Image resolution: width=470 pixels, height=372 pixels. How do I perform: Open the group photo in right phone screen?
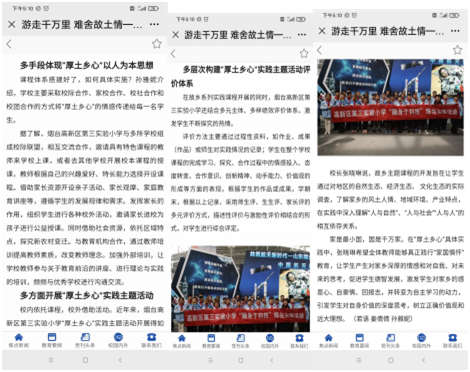(x=390, y=107)
